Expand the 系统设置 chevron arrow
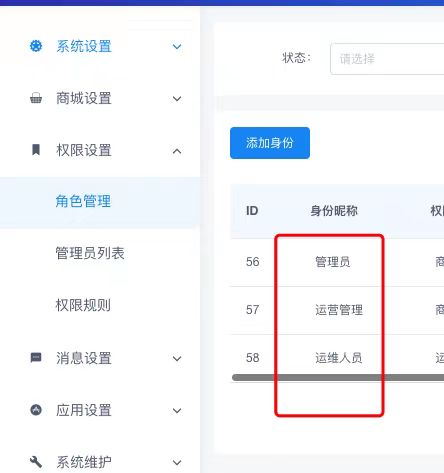The height and width of the screenshot is (473, 444). (x=177, y=47)
